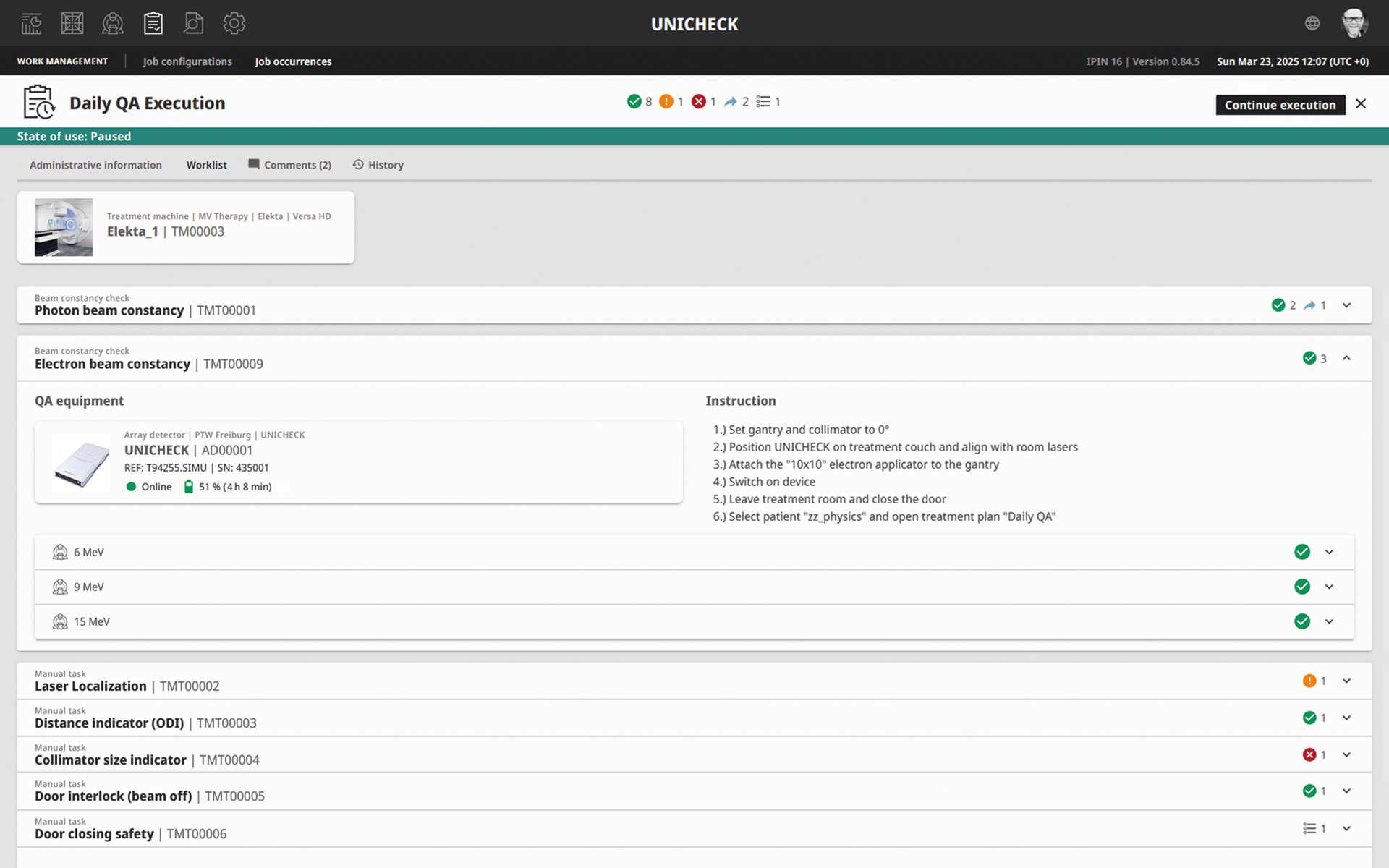Collapse the Electron beam constancy section
1389x868 pixels.
click(1346, 358)
